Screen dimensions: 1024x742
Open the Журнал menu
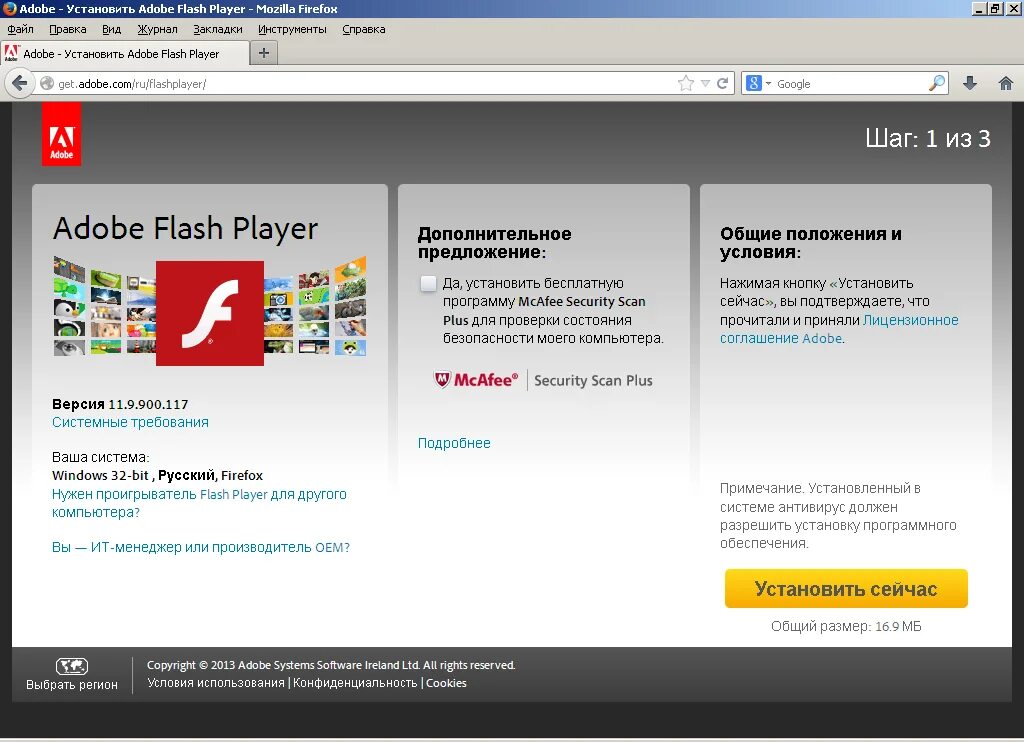tap(157, 29)
